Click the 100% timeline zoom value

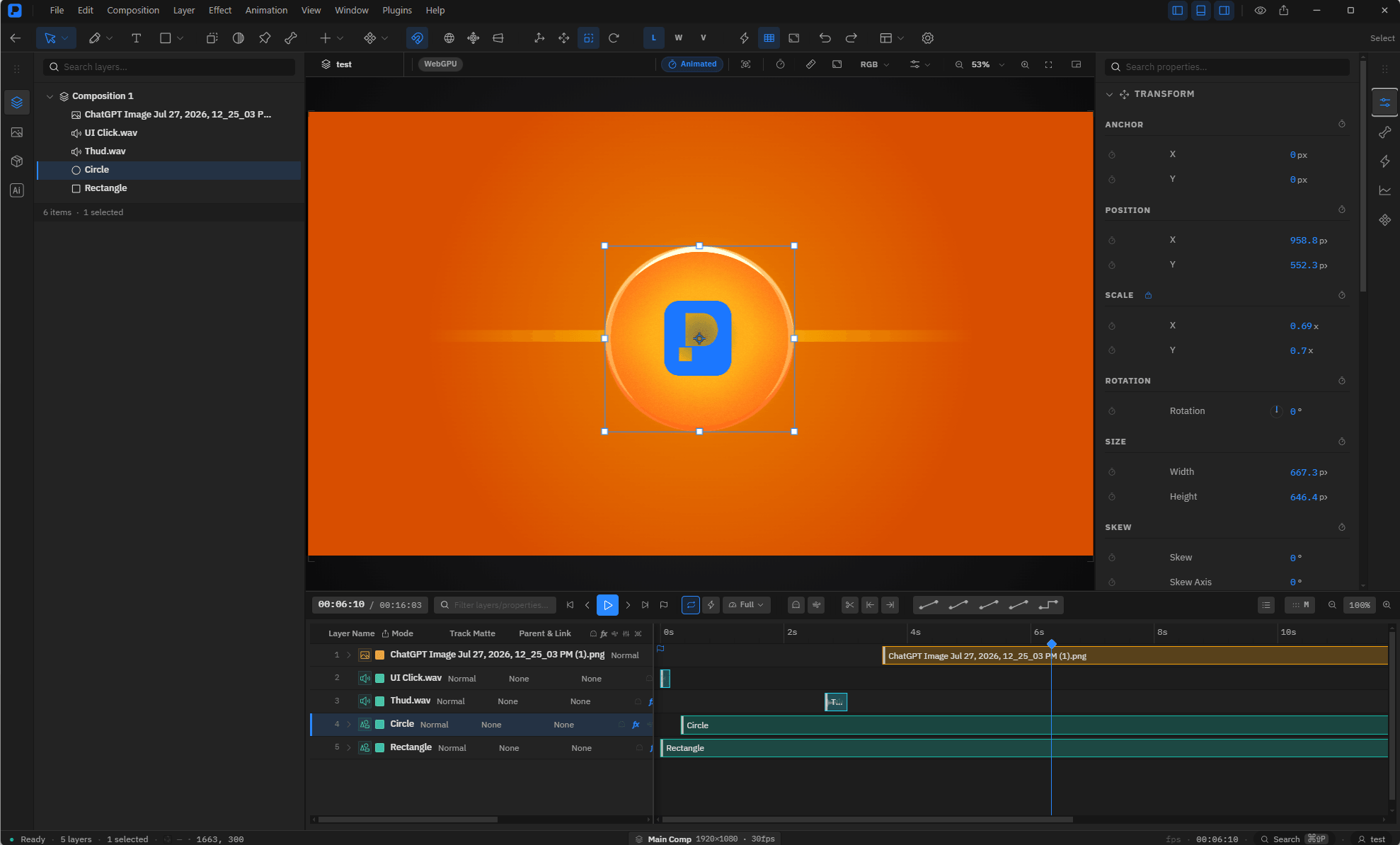[x=1359, y=605]
